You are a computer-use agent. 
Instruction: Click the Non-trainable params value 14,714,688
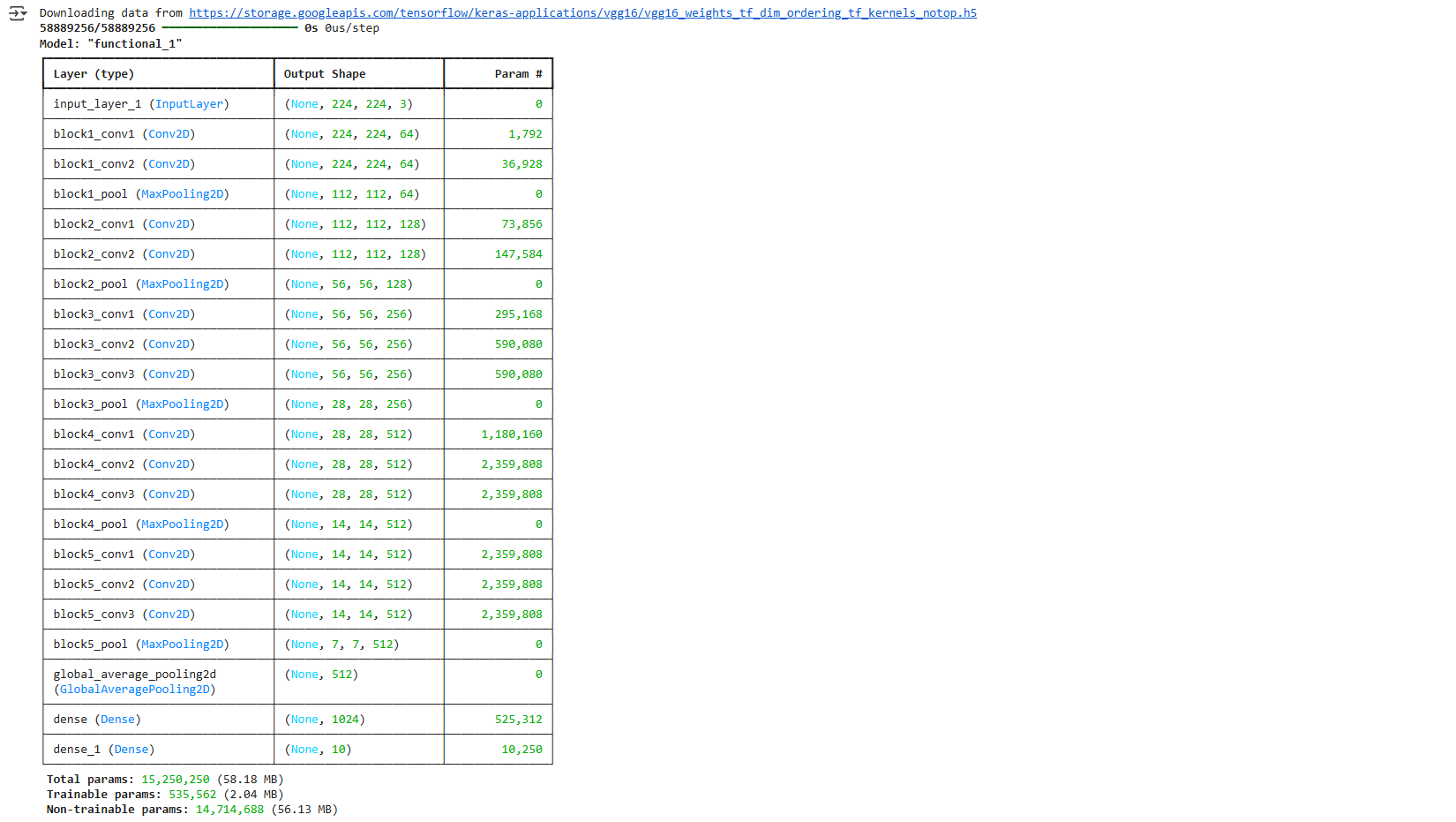click(229, 810)
